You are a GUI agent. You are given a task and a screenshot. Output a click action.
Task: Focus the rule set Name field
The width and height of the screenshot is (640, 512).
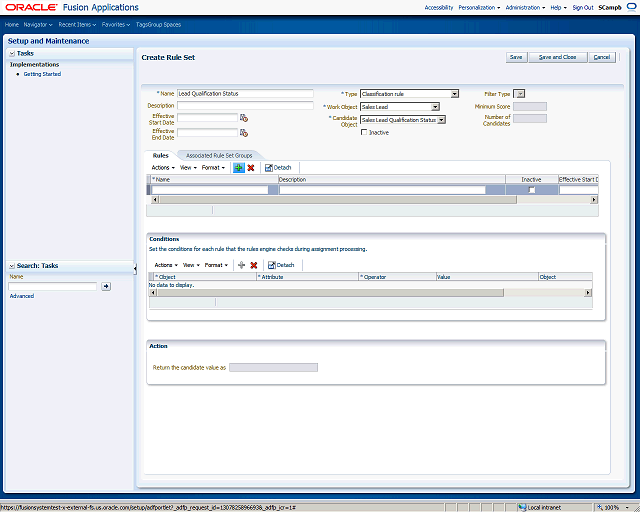click(x=245, y=93)
